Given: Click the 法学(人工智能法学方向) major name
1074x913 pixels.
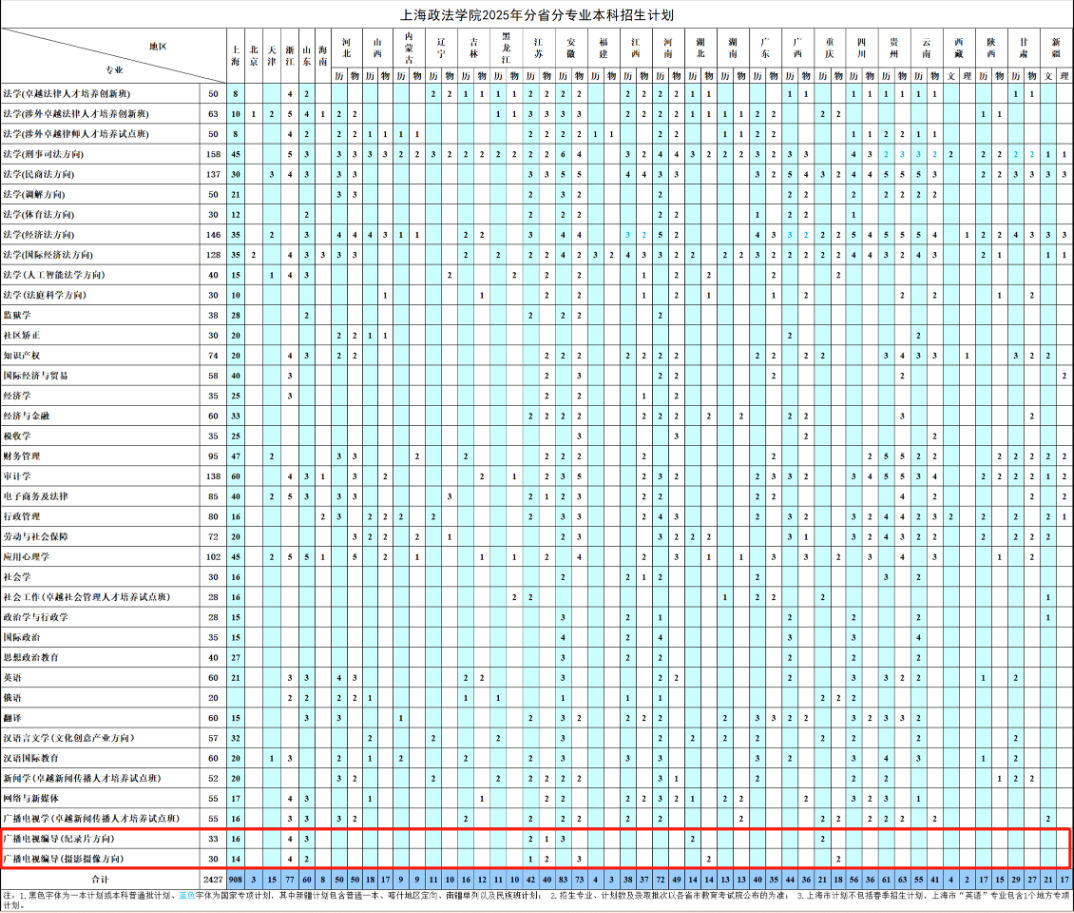Looking at the screenshot, I should click(54, 275).
